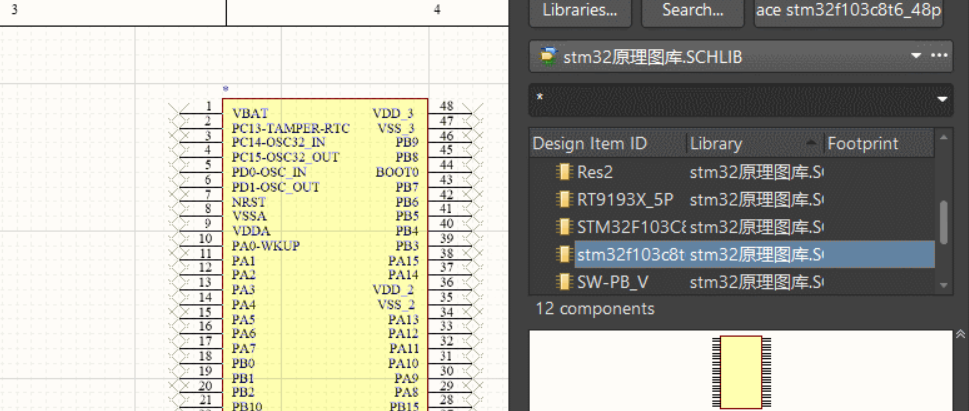The width and height of the screenshot is (969, 411).
Task: Click the STM32F103C8 component icon
Action: [563, 227]
